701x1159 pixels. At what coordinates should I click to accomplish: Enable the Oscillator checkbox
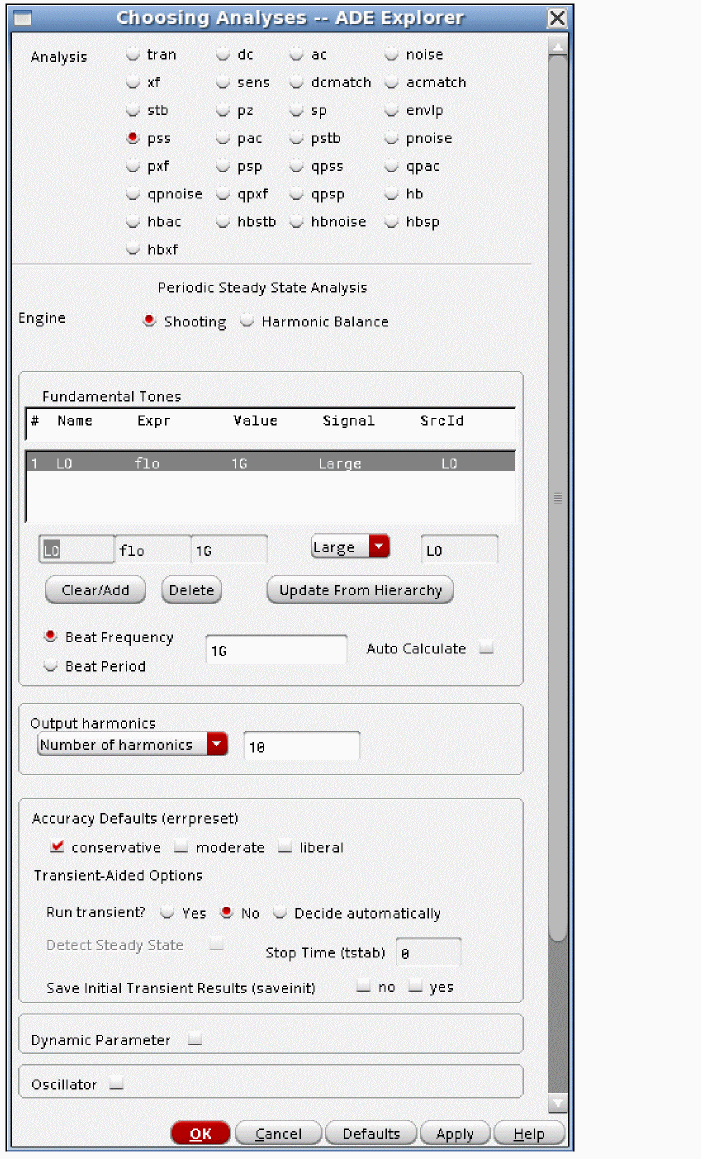click(116, 1084)
